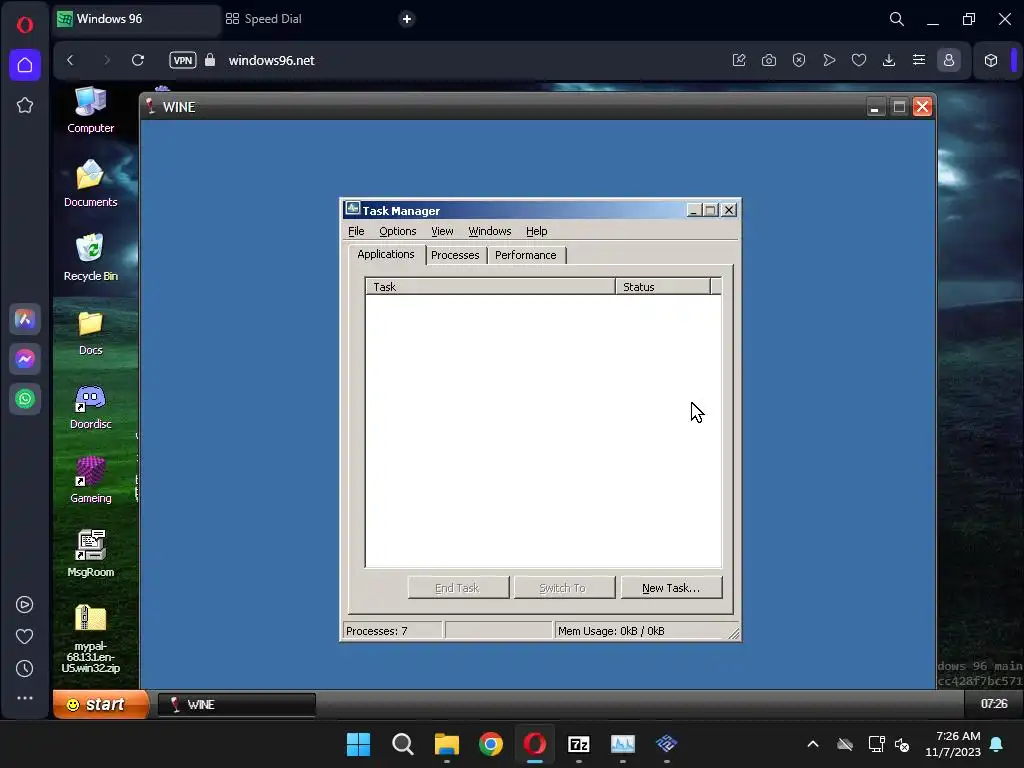1024x768 pixels.
Task: Click the Mem Usage status text
Action: click(x=611, y=631)
